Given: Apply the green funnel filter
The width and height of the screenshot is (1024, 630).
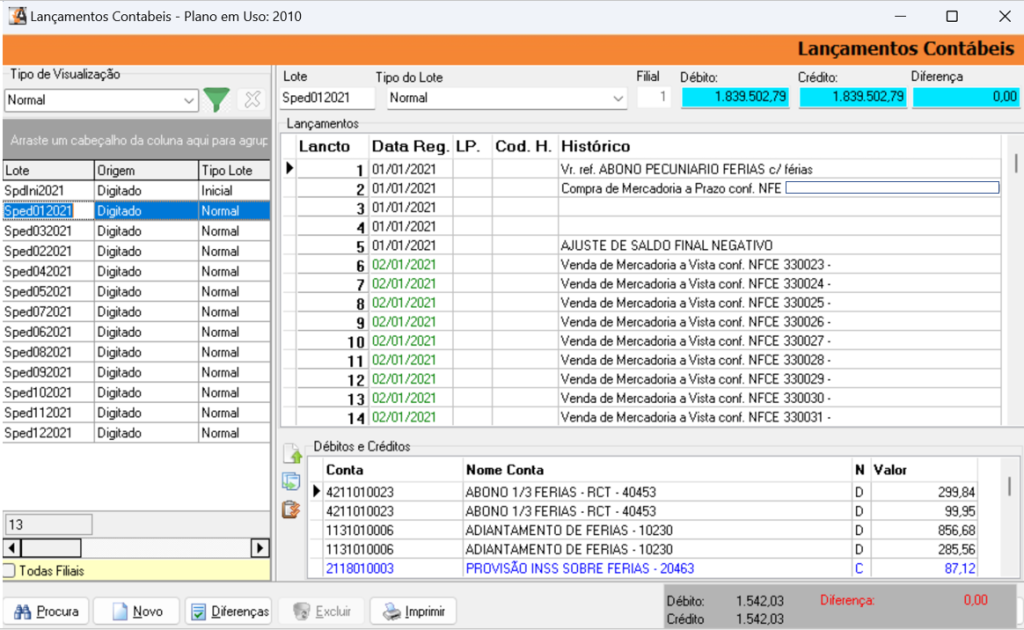Looking at the screenshot, I should (x=216, y=100).
